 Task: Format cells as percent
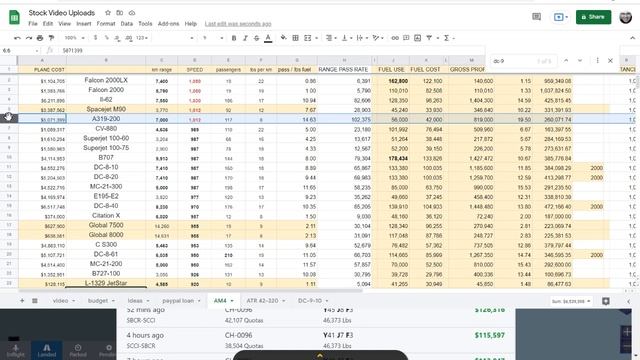tap(106, 38)
